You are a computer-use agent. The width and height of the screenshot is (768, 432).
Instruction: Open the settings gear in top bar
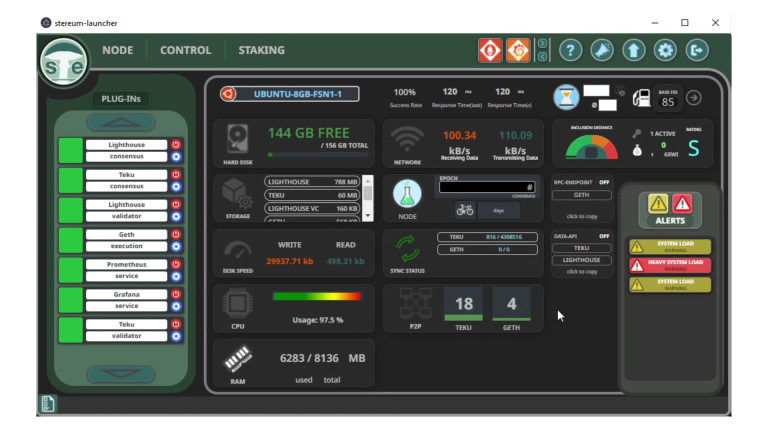click(x=665, y=50)
